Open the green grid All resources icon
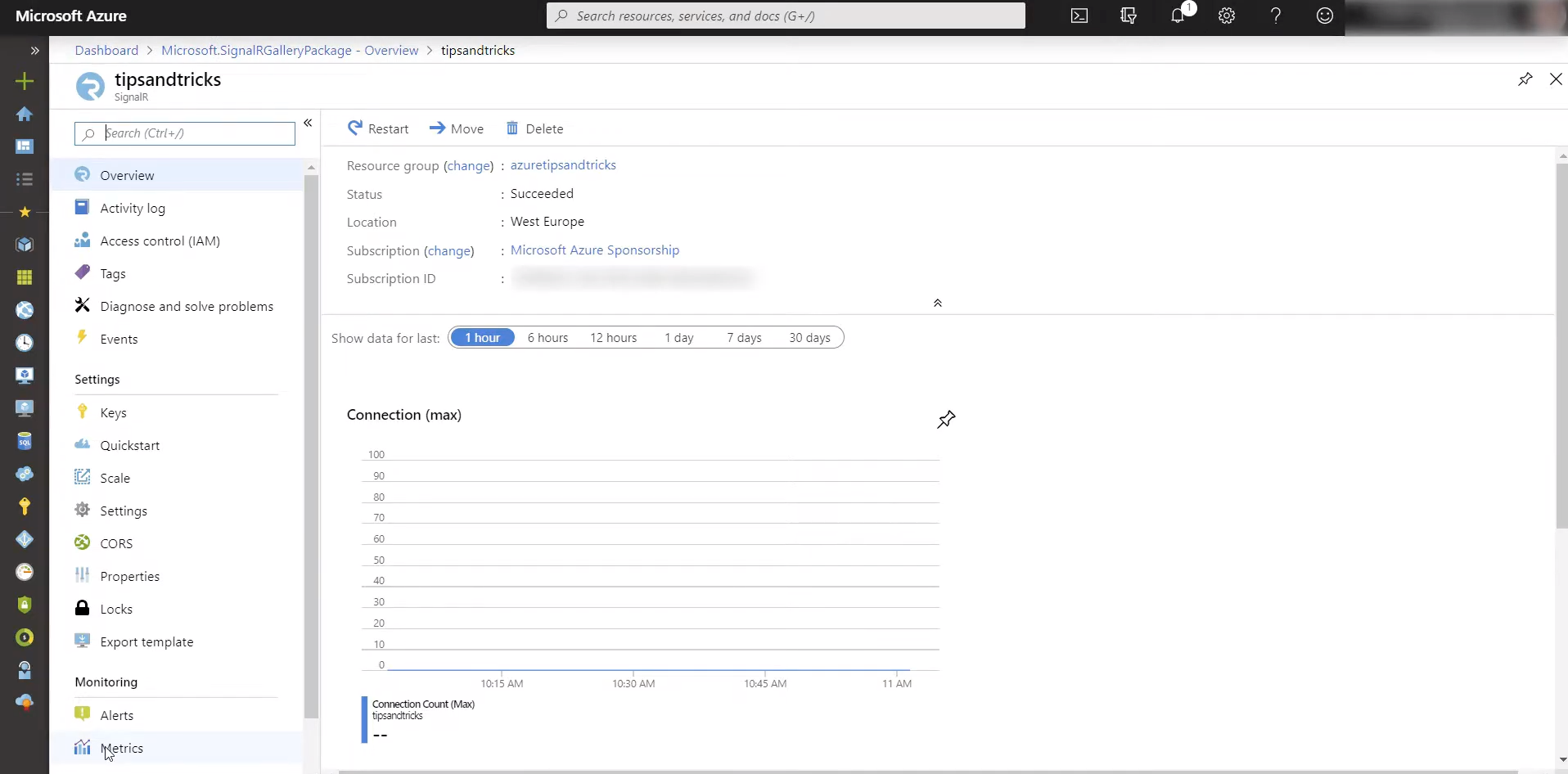The height and width of the screenshot is (774, 1568). point(25,277)
